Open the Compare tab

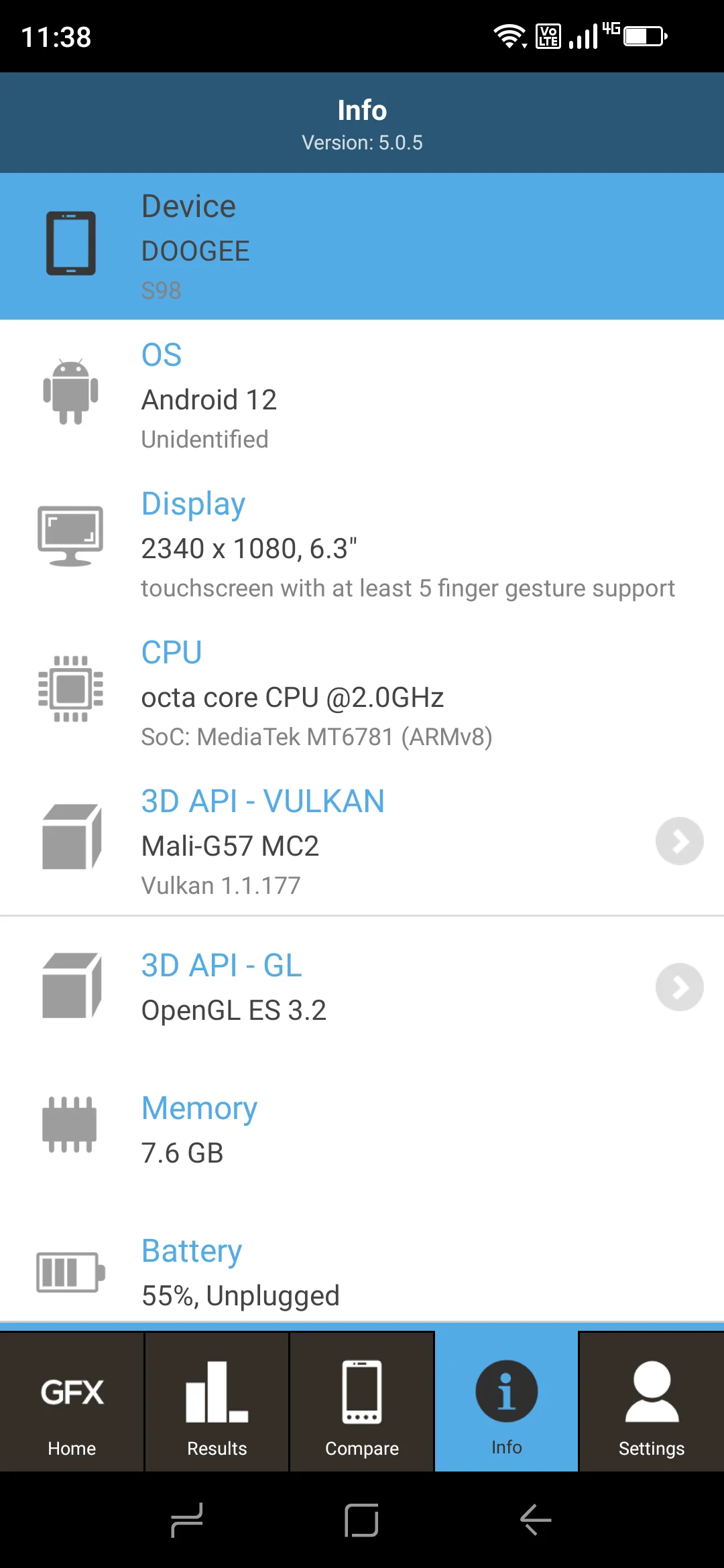click(362, 1403)
